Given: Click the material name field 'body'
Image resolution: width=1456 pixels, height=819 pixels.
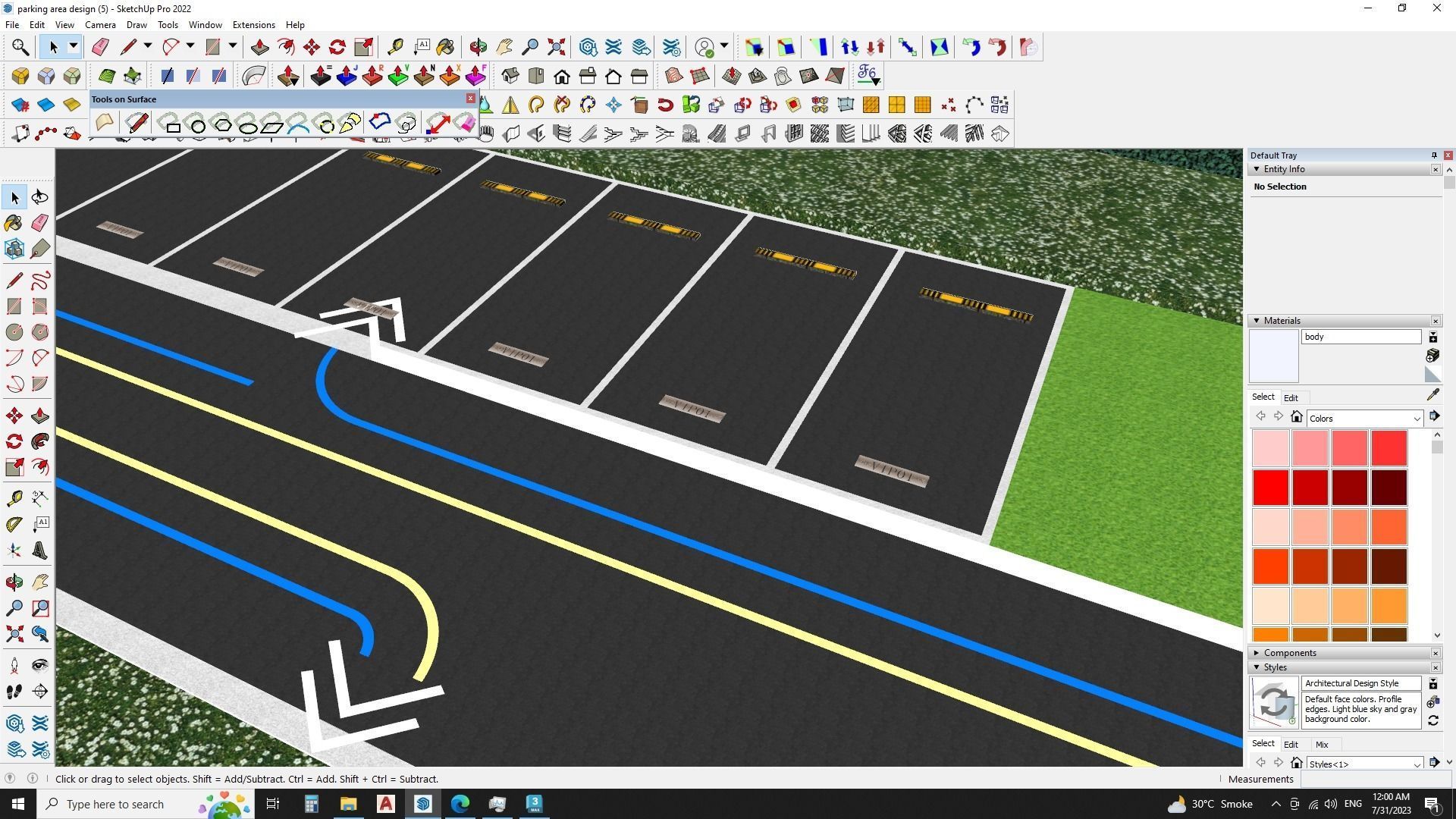Looking at the screenshot, I should pos(1360,337).
